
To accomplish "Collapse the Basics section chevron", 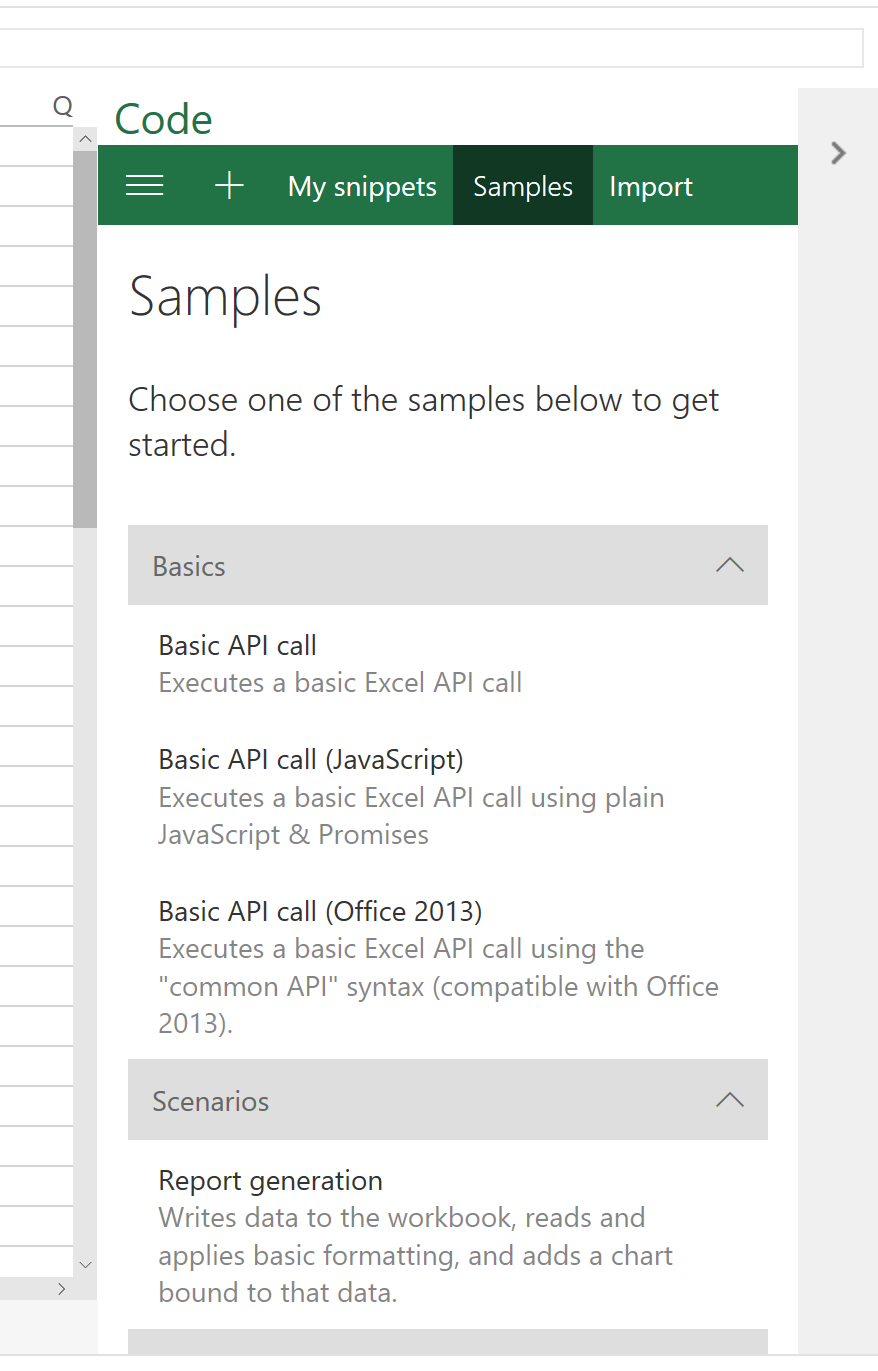I will pyautogui.click(x=730, y=565).
